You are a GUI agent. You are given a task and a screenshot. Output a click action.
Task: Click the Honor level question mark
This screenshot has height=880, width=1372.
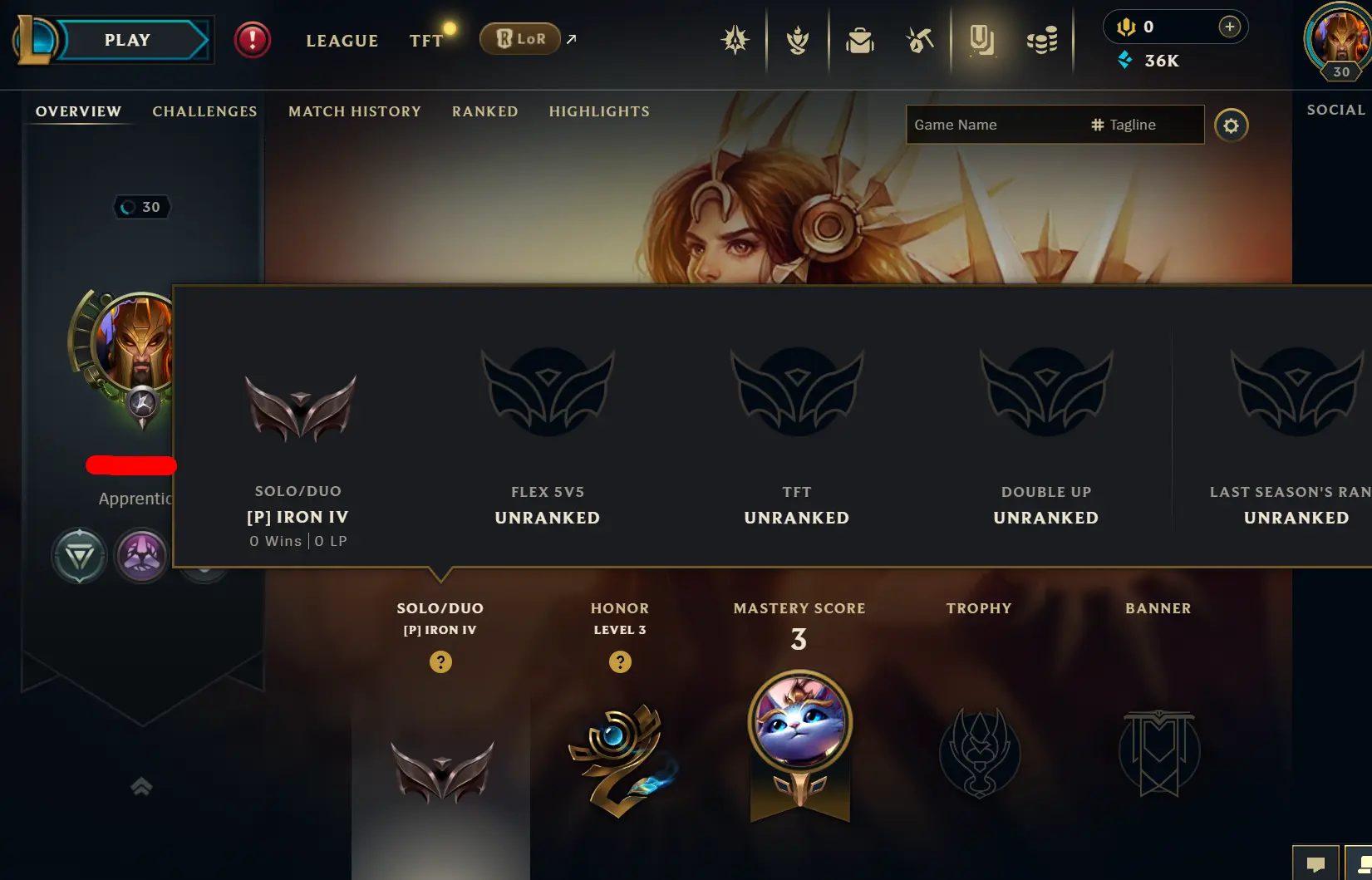(x=620, y=662)
